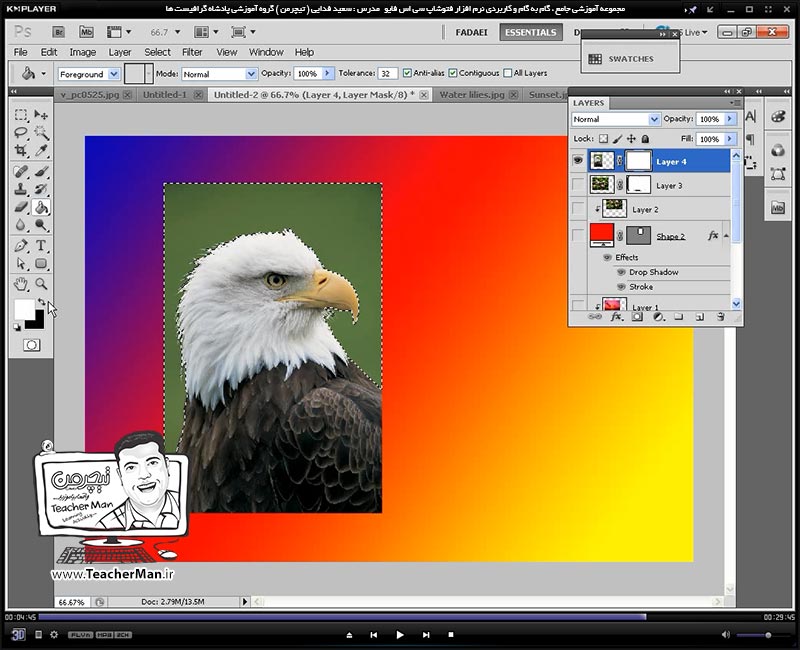Open options bar Opacity slider arrow
Image resolution: width=800 pixels, height=650 pixels.
point(327,73)
